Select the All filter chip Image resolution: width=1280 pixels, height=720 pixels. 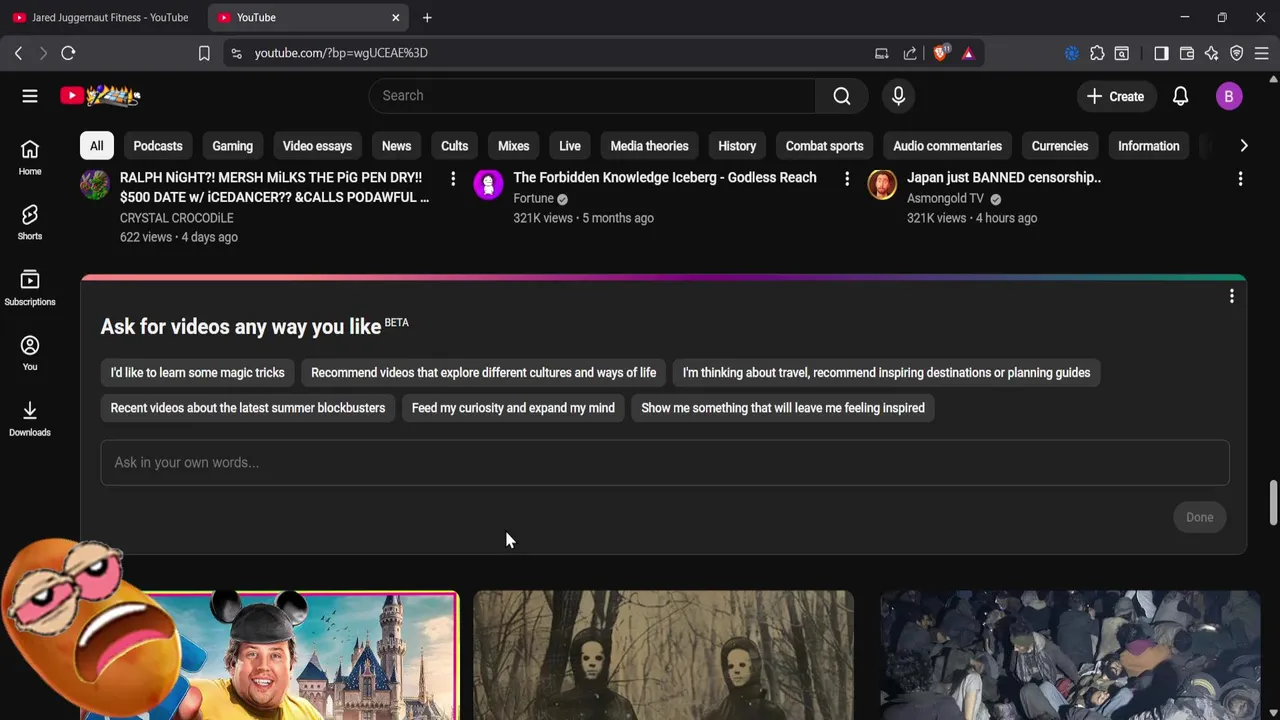[x=96, y=146]
